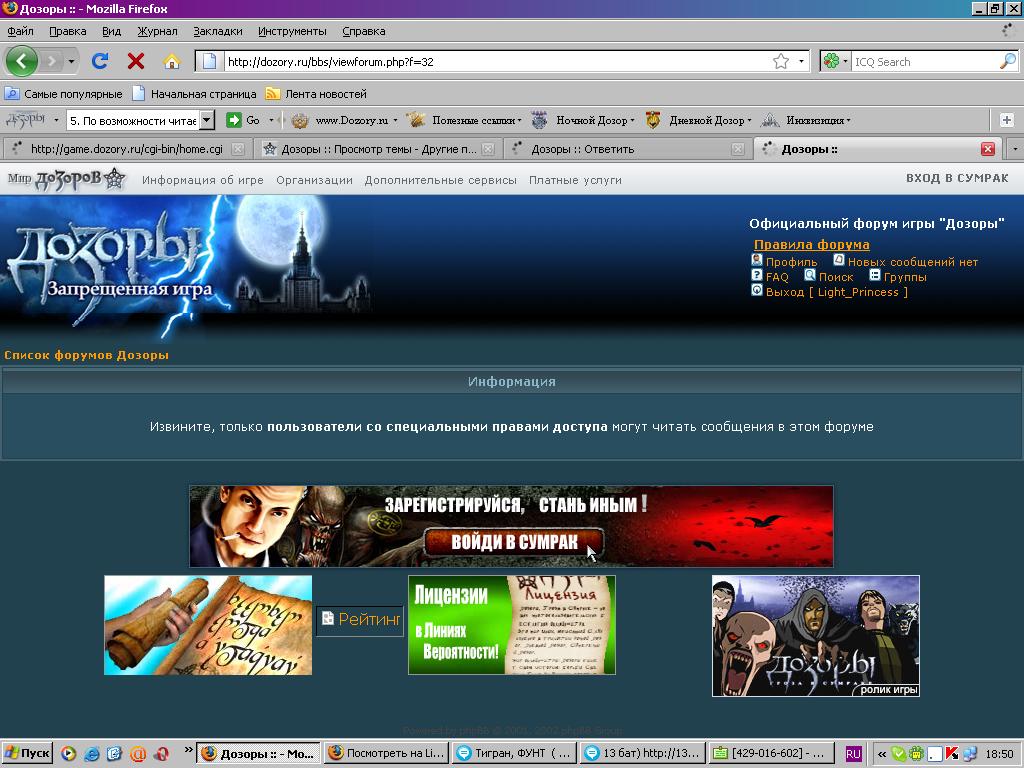Image resolution: width=1024 pixels, height=768 pixels.
Task: Open the www.Dozory.ru toolbar dropdown
Action: coord(395,121)
